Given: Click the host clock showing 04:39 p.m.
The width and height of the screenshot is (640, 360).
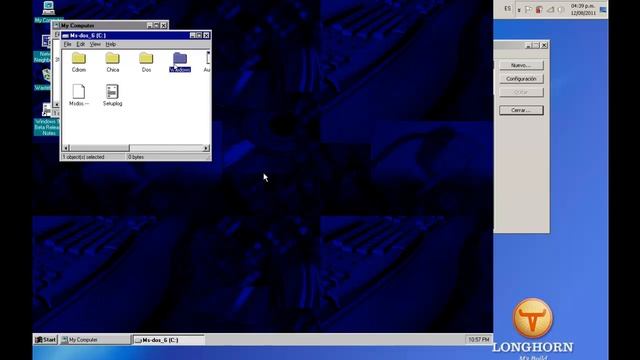Looking at the screenshot, I should click(583, 9).
